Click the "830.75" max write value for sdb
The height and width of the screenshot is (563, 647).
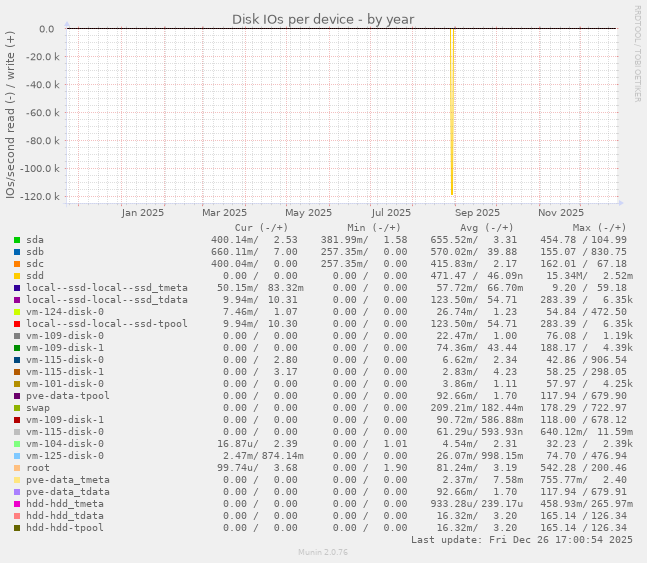609,252
